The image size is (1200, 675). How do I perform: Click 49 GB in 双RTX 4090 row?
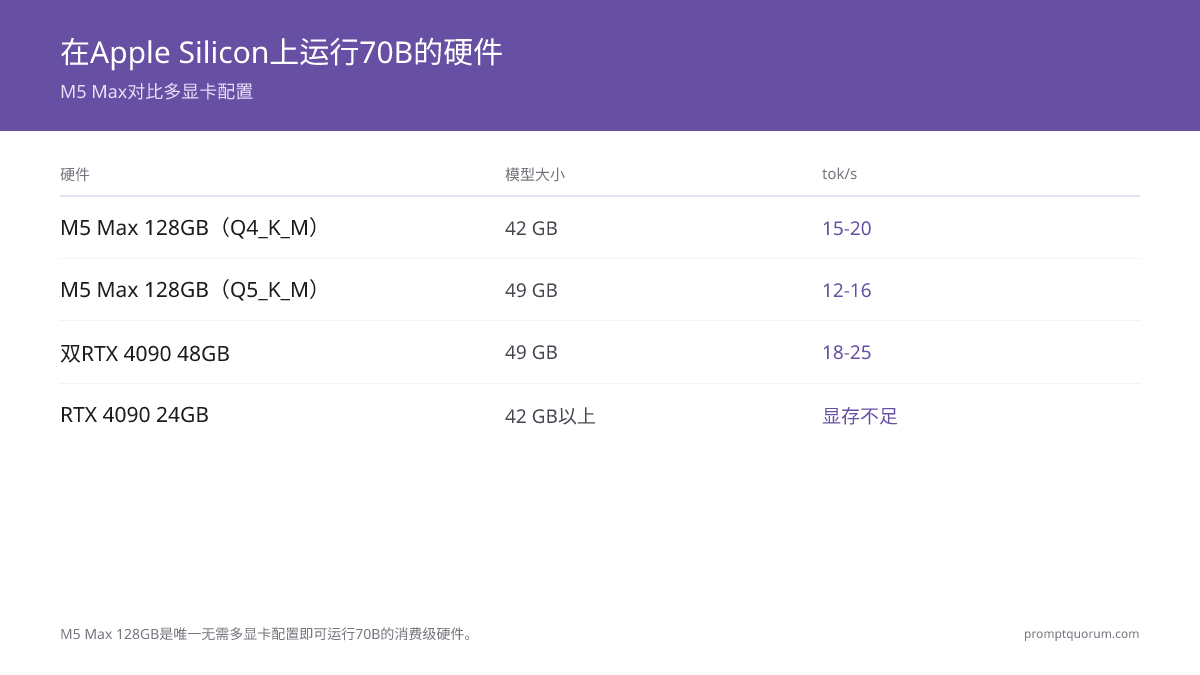[531, 352]
